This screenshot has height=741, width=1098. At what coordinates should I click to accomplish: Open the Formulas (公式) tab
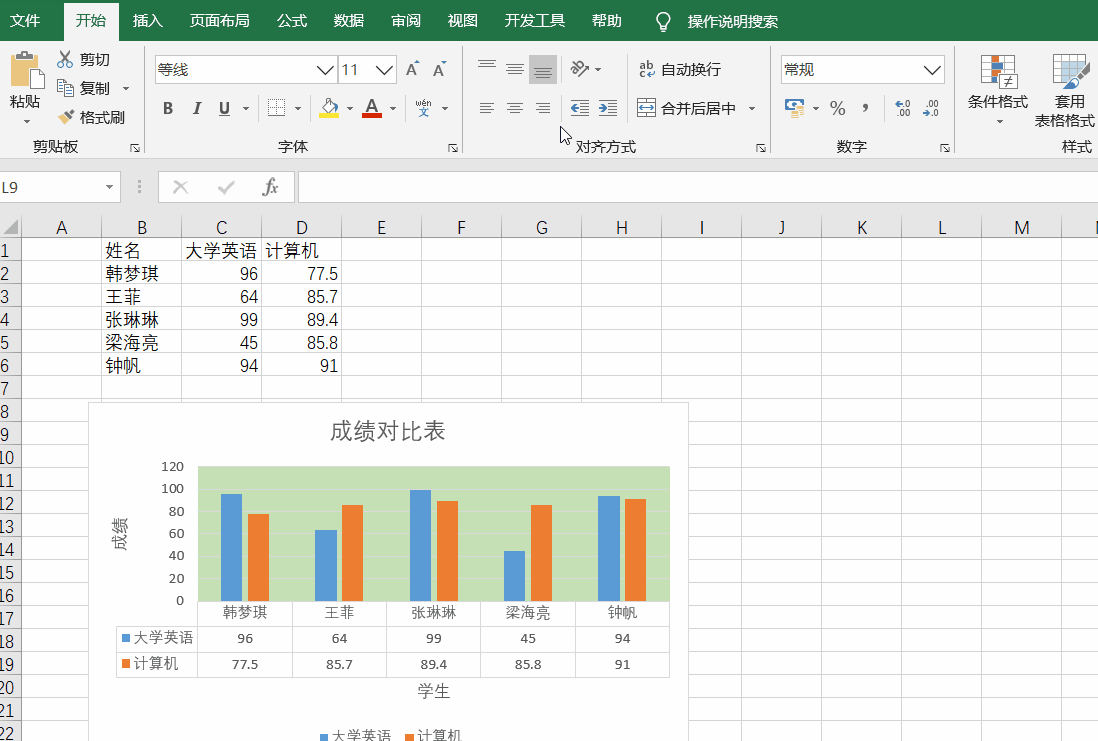[292, 21]
